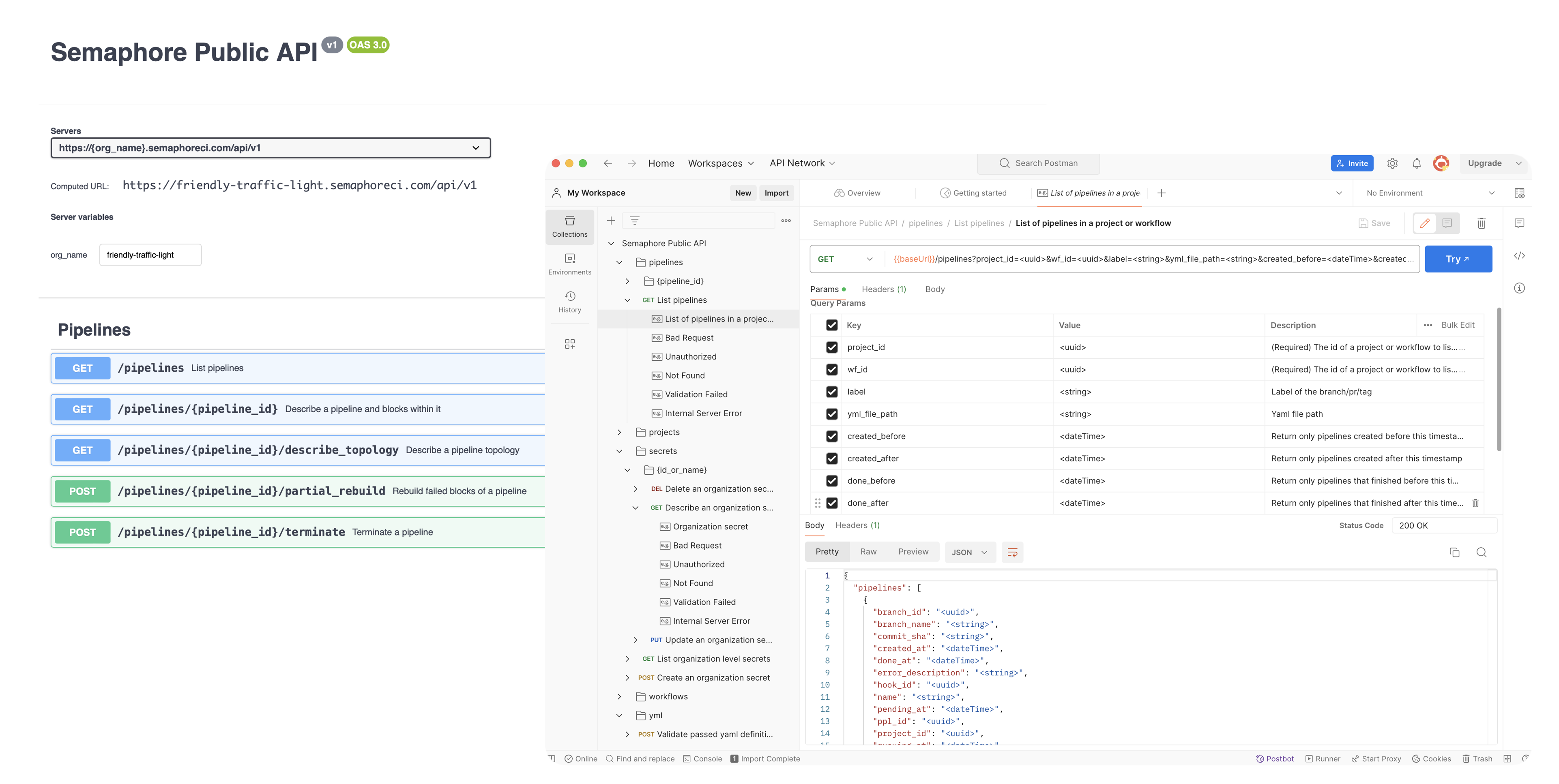Expand GET /pipelines/{pipeline_id}/describe_topology endpoint

(x=298, y=450)
